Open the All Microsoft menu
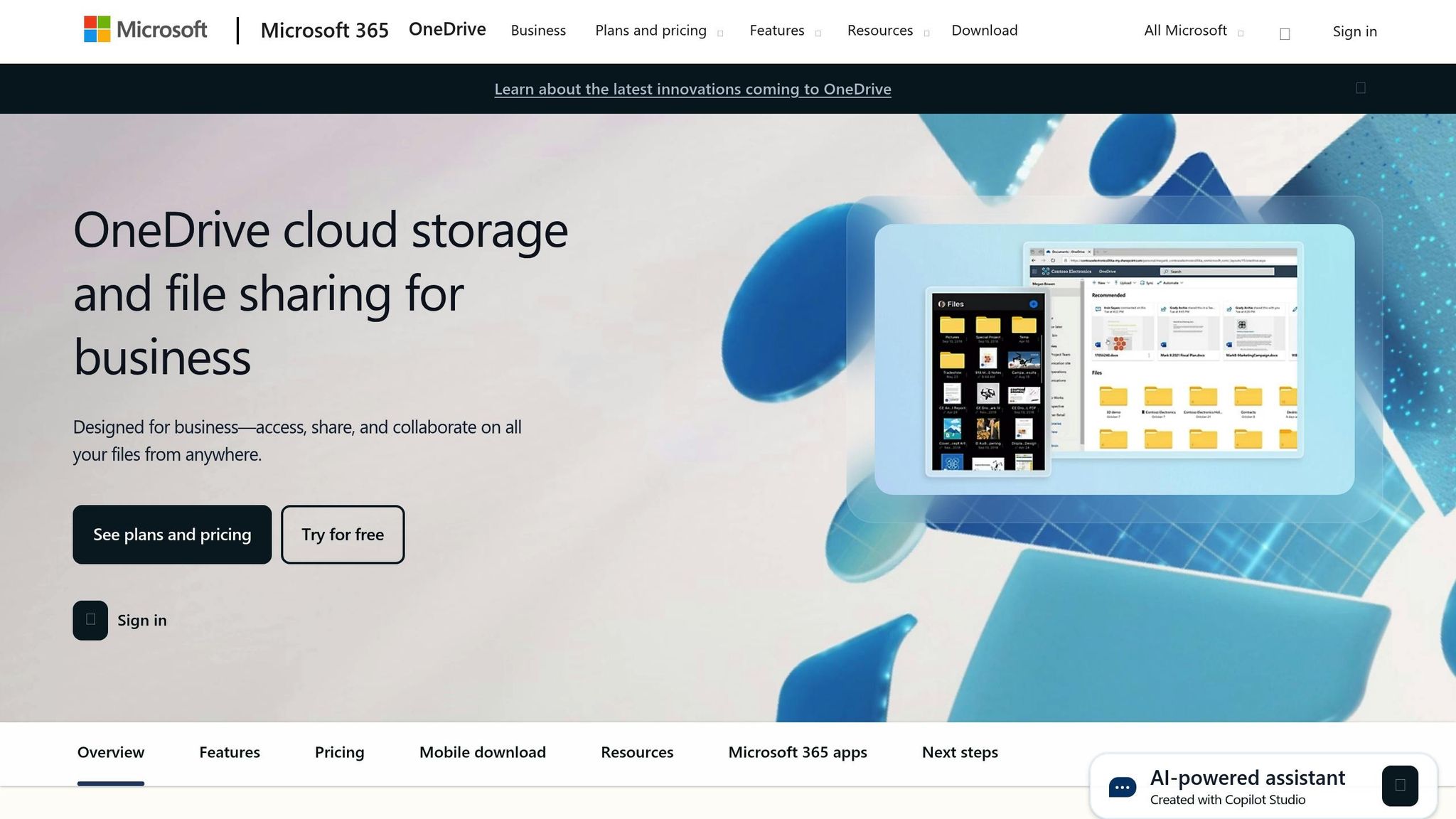The height and width of the screenshot is (819, 1456). pos(1191,31)
